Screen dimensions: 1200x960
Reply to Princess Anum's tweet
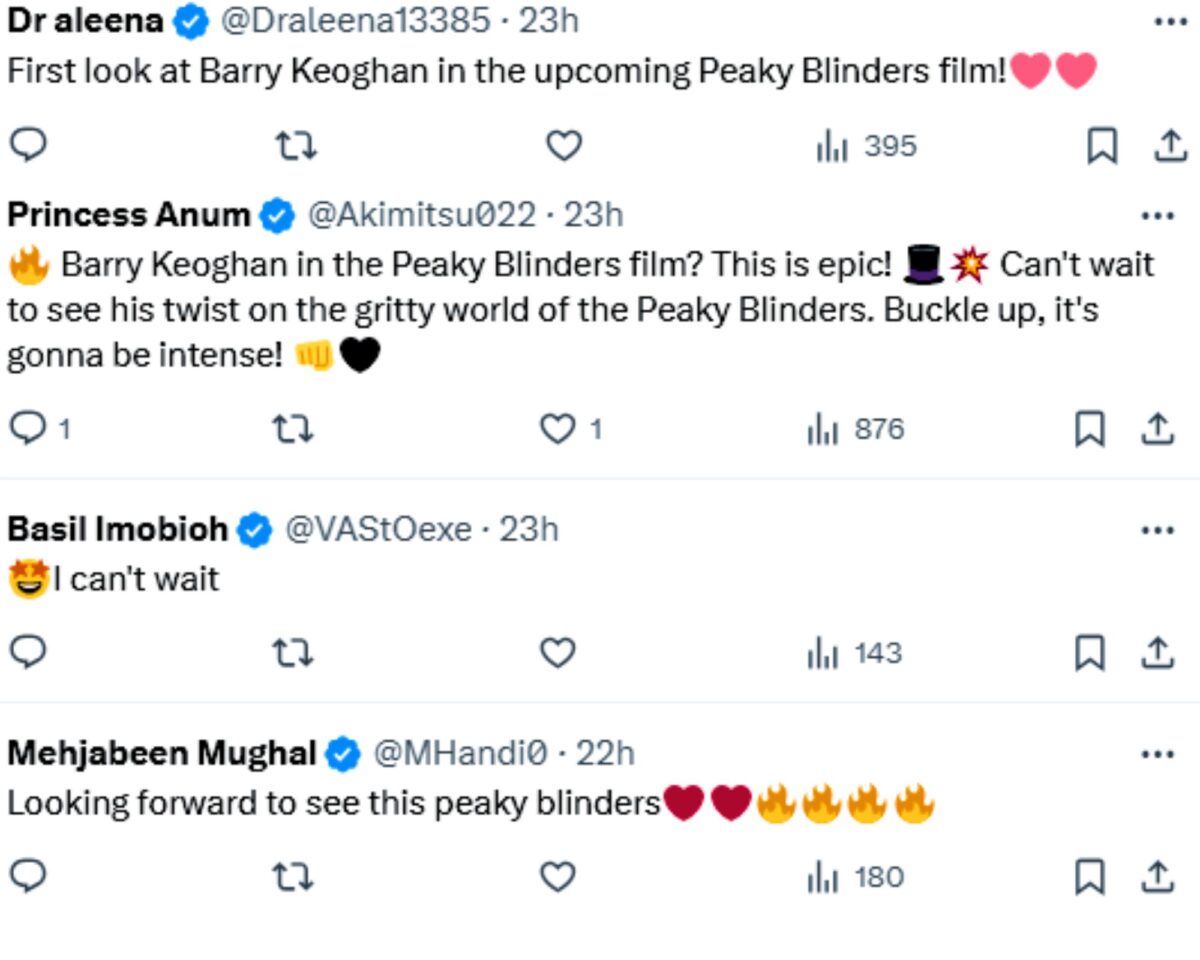(28, 429)
